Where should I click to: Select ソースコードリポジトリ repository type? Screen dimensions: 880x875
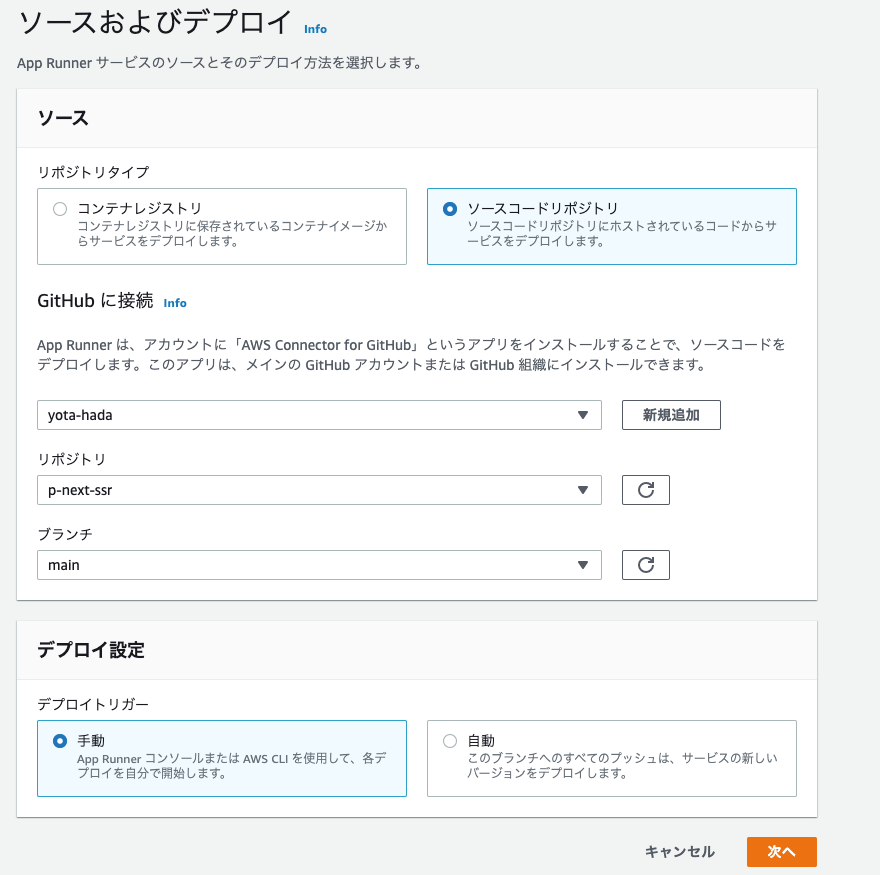[612, 226]
